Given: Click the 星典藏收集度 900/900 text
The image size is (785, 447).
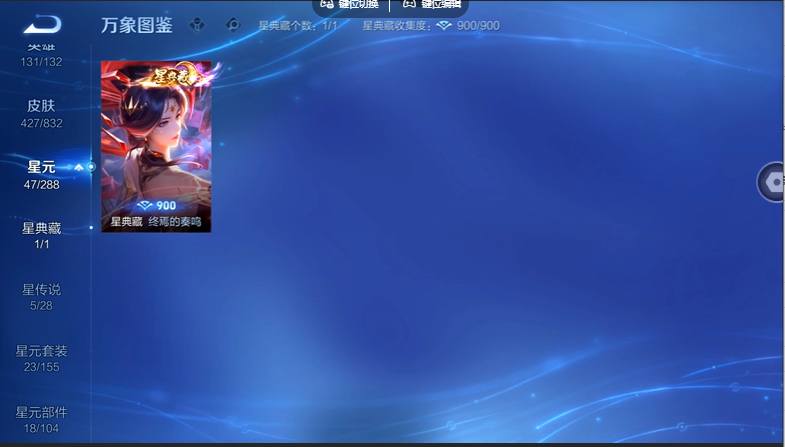Looking at the screenshot, I should coord(431,26).
